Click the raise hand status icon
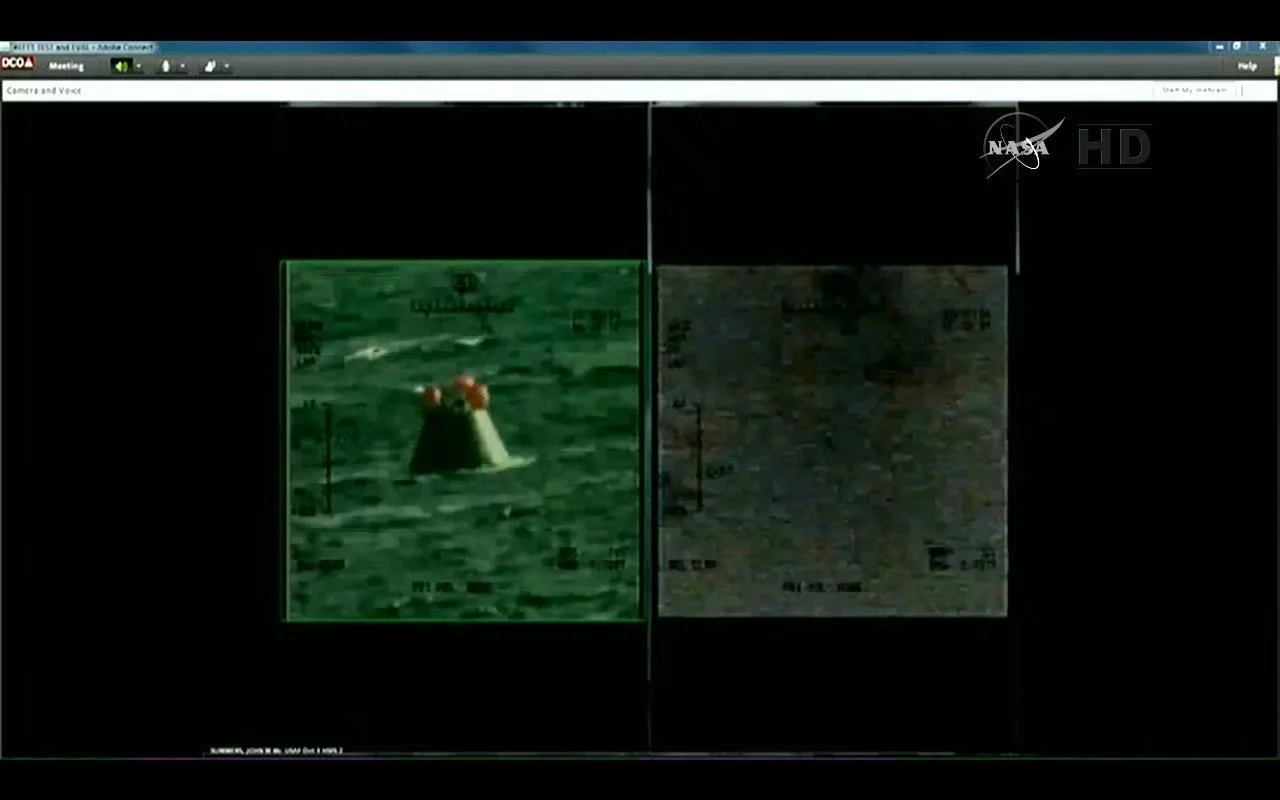Image resolution: width=1280 pixels, height=800 pixels. 210,66
